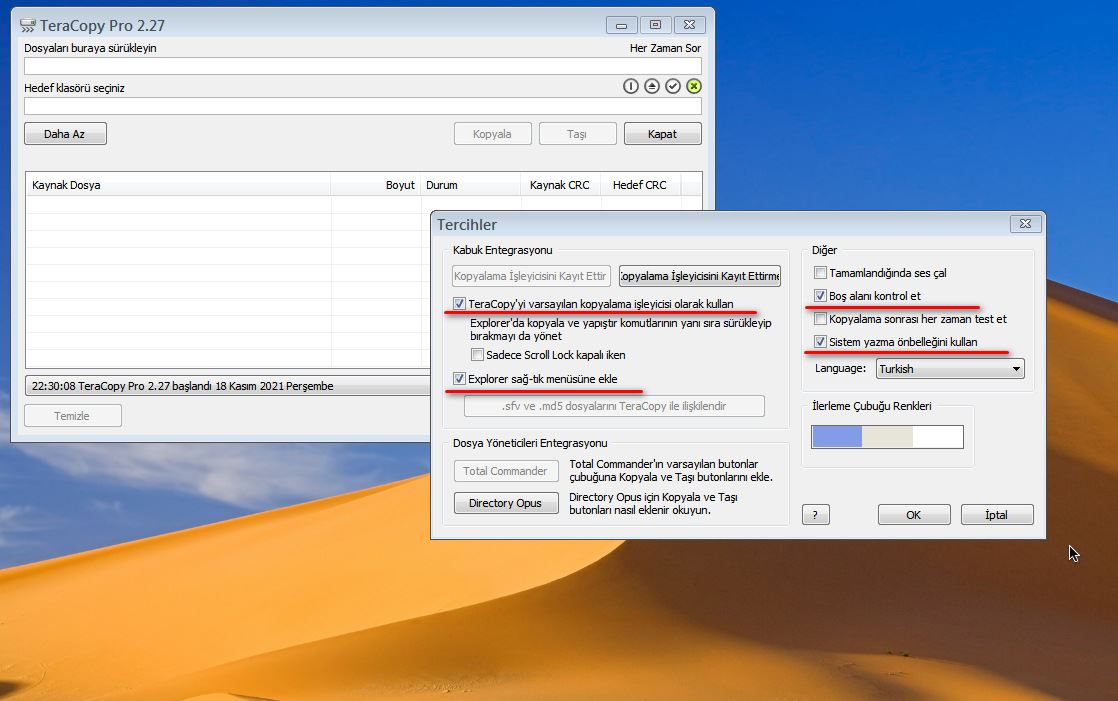
Task: Click the 'Dosyaları buraya sürükleyin' source field
Action: pyautogui.click(x=362, y=66)
